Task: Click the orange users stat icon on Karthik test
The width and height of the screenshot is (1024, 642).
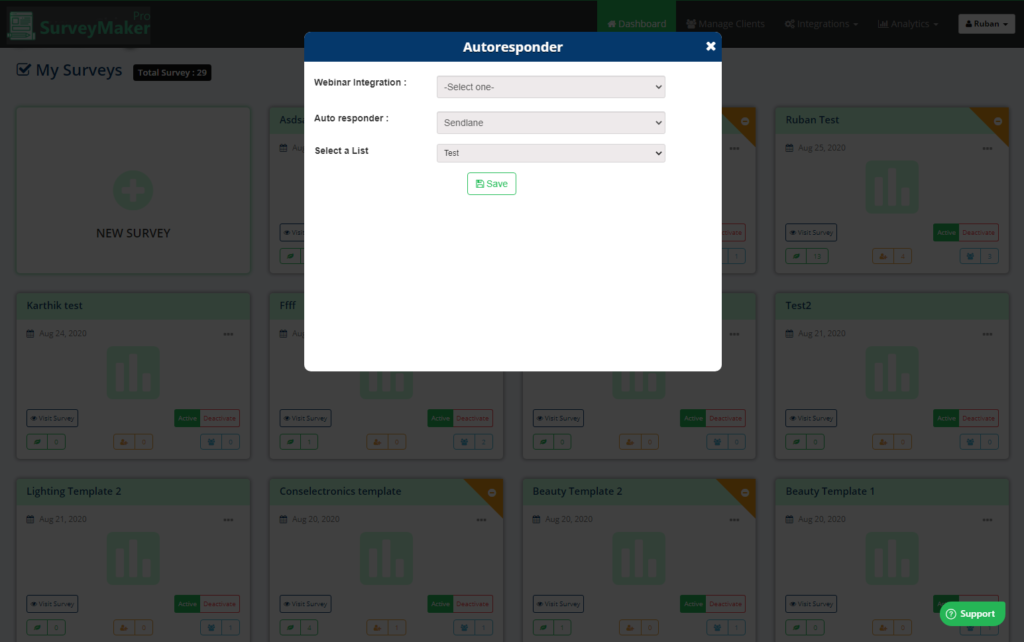Action: (123, 441)
